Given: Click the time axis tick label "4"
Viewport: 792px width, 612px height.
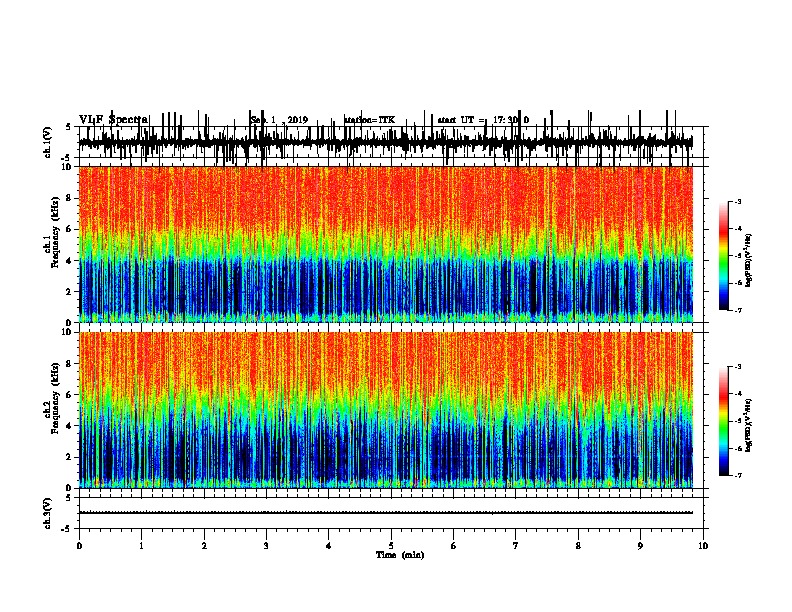Looking at the screenshot, I should click(x=329, y=545).
